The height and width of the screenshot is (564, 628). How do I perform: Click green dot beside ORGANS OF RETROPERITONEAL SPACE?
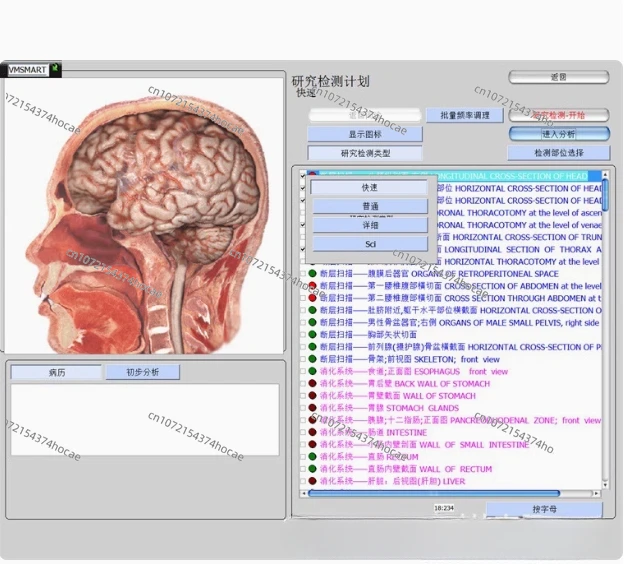(312, 274)
